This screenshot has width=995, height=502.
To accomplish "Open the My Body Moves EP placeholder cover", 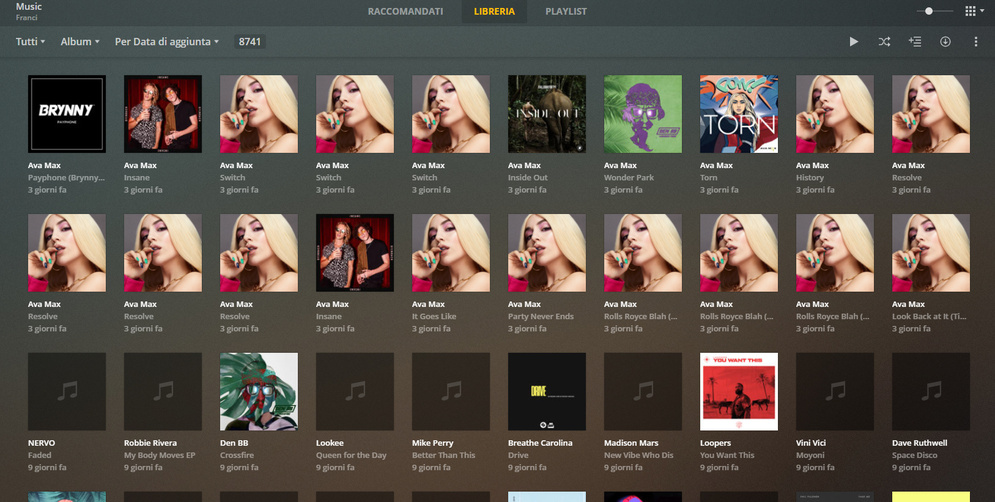I will [x=162, y=392].
